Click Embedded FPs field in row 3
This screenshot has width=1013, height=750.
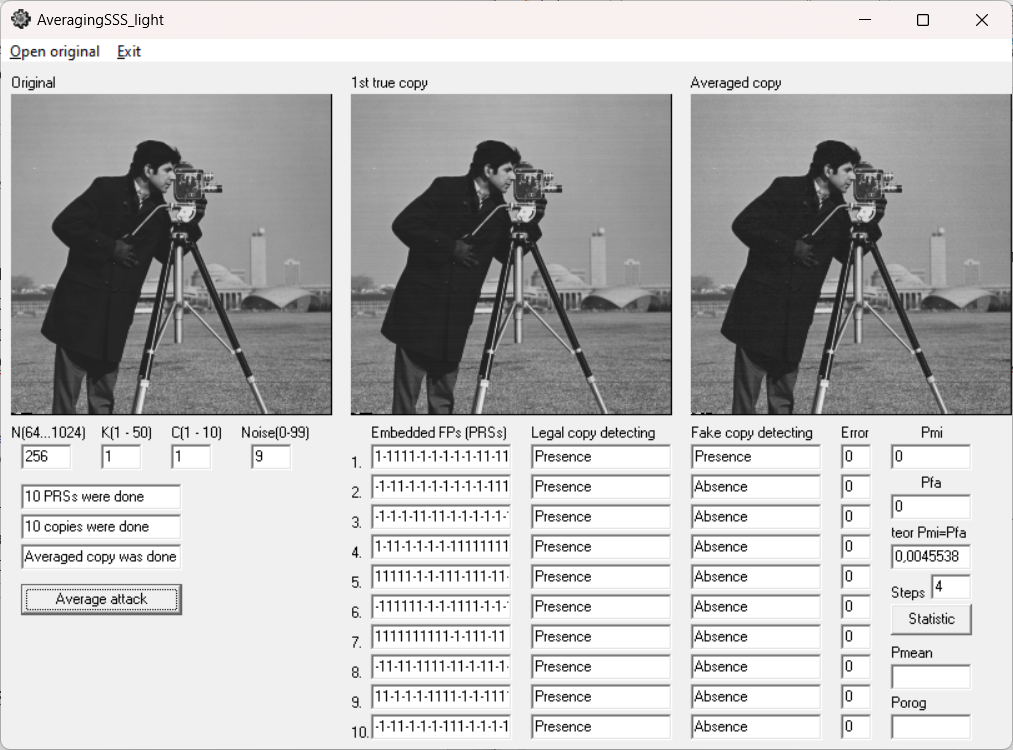tap(441, 517)
